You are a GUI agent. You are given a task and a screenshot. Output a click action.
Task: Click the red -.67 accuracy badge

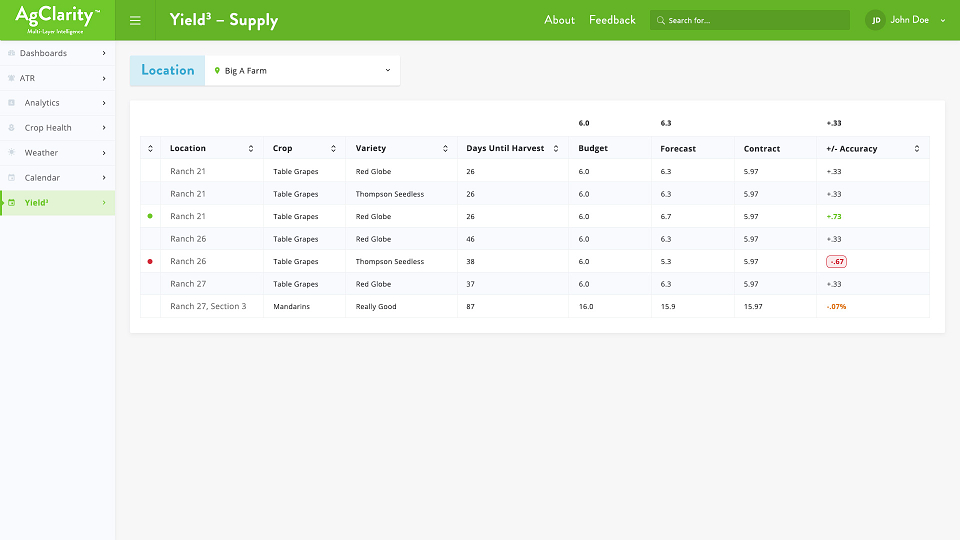[x=836, y=261]
